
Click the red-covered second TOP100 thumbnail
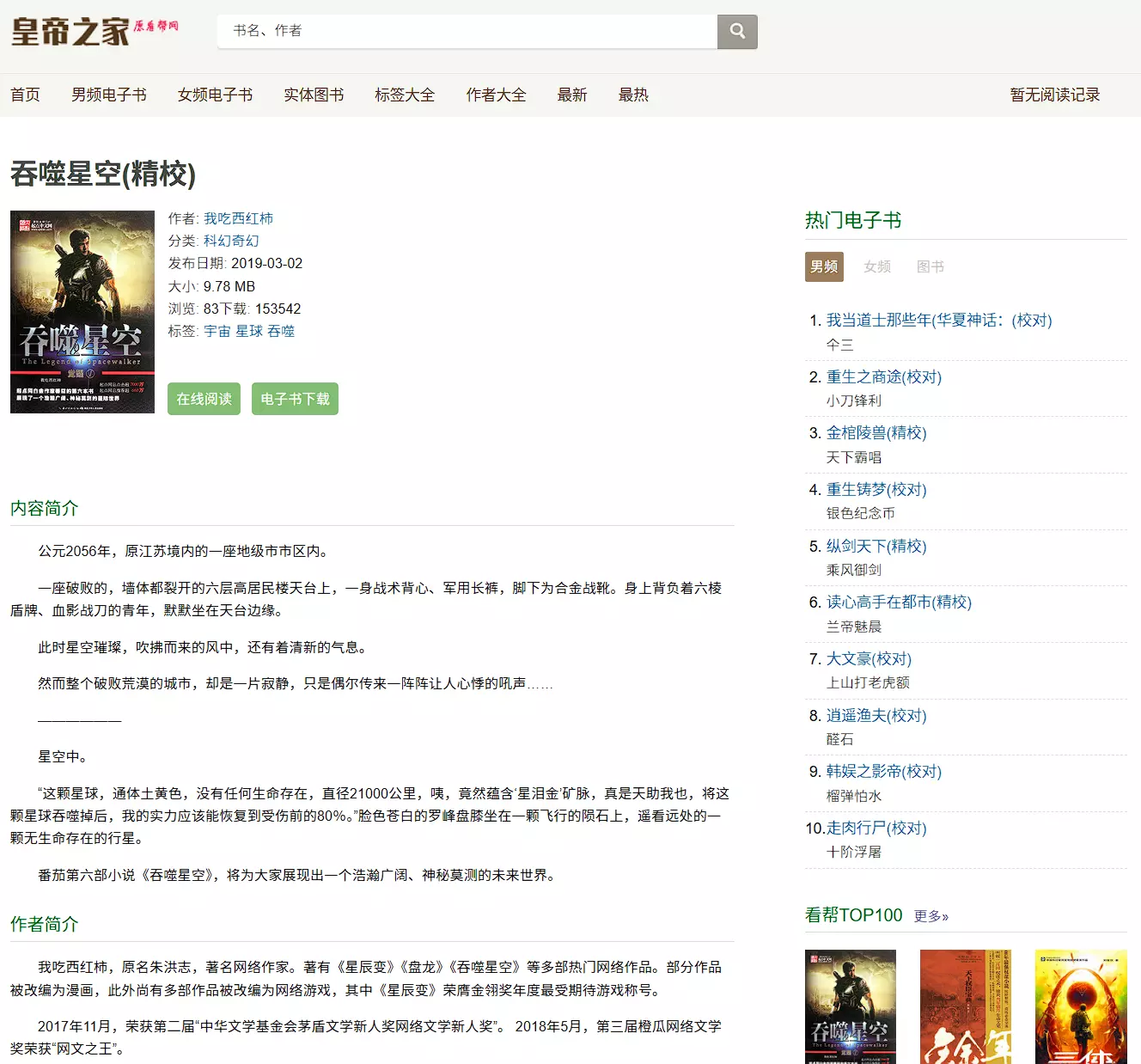click(x=965, y=1006)
